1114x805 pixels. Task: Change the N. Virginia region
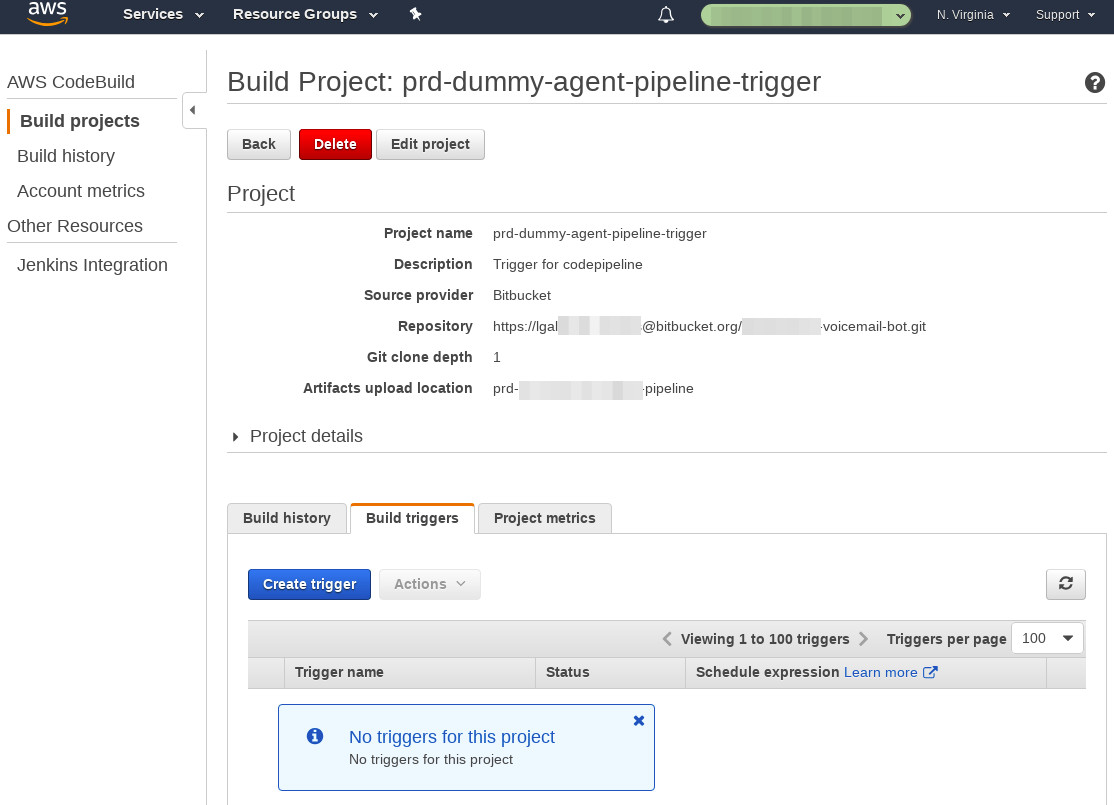pyautogui.click(x=973, y=15)
